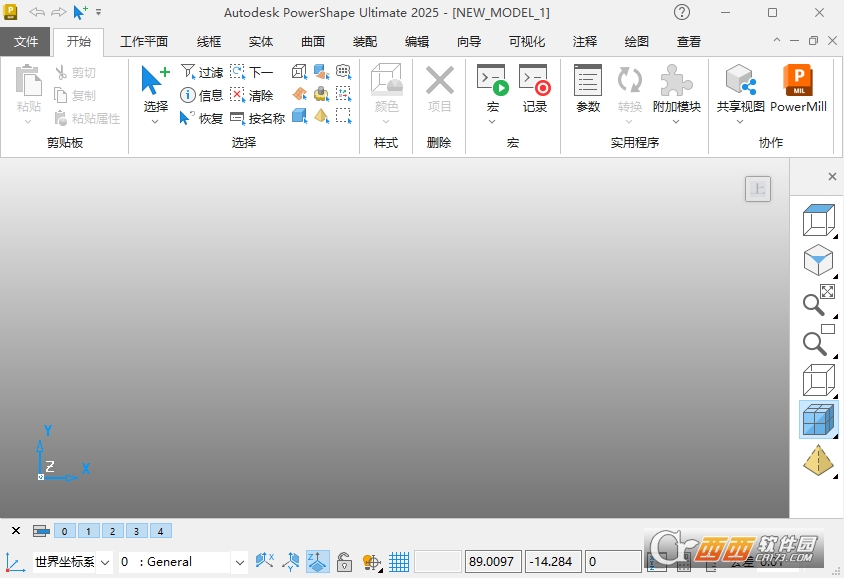Switch to the Solid (实体) tab
844x578 pixels.
[261, 41]
